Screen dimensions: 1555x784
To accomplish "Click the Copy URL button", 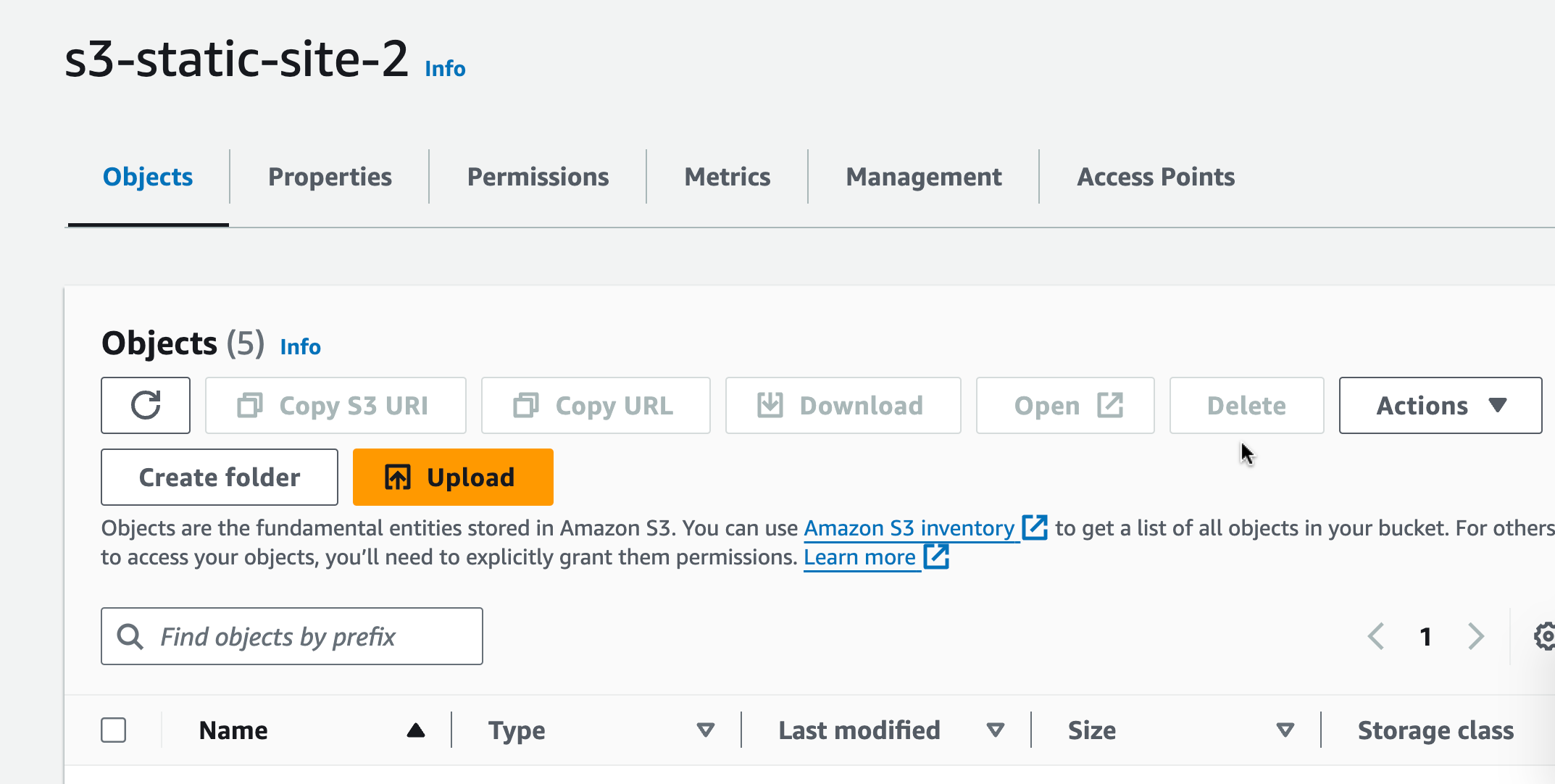I will pyautogui.click(x=596, y=405).
